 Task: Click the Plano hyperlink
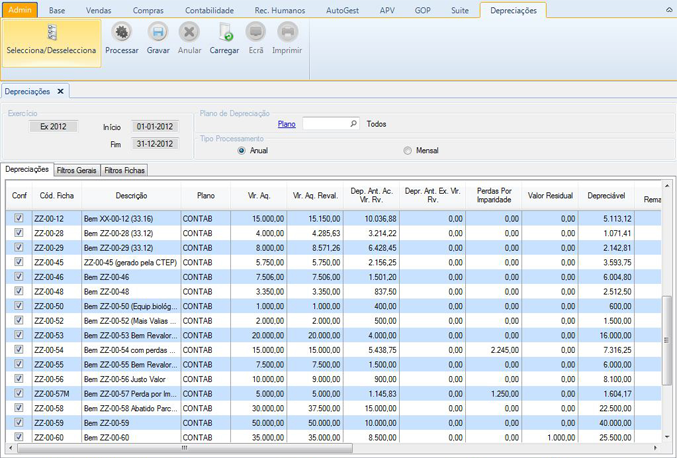(x=286, y=124)
